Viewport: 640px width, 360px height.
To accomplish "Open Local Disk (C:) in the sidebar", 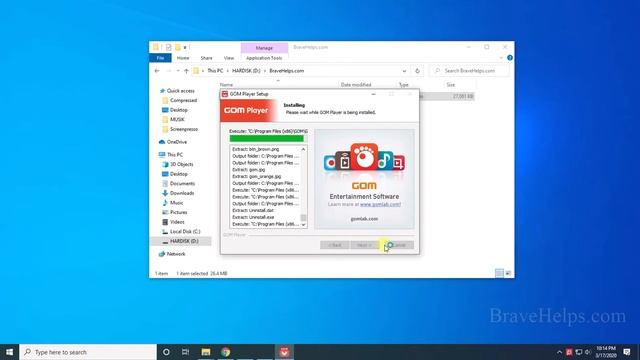I will [184, 231].
